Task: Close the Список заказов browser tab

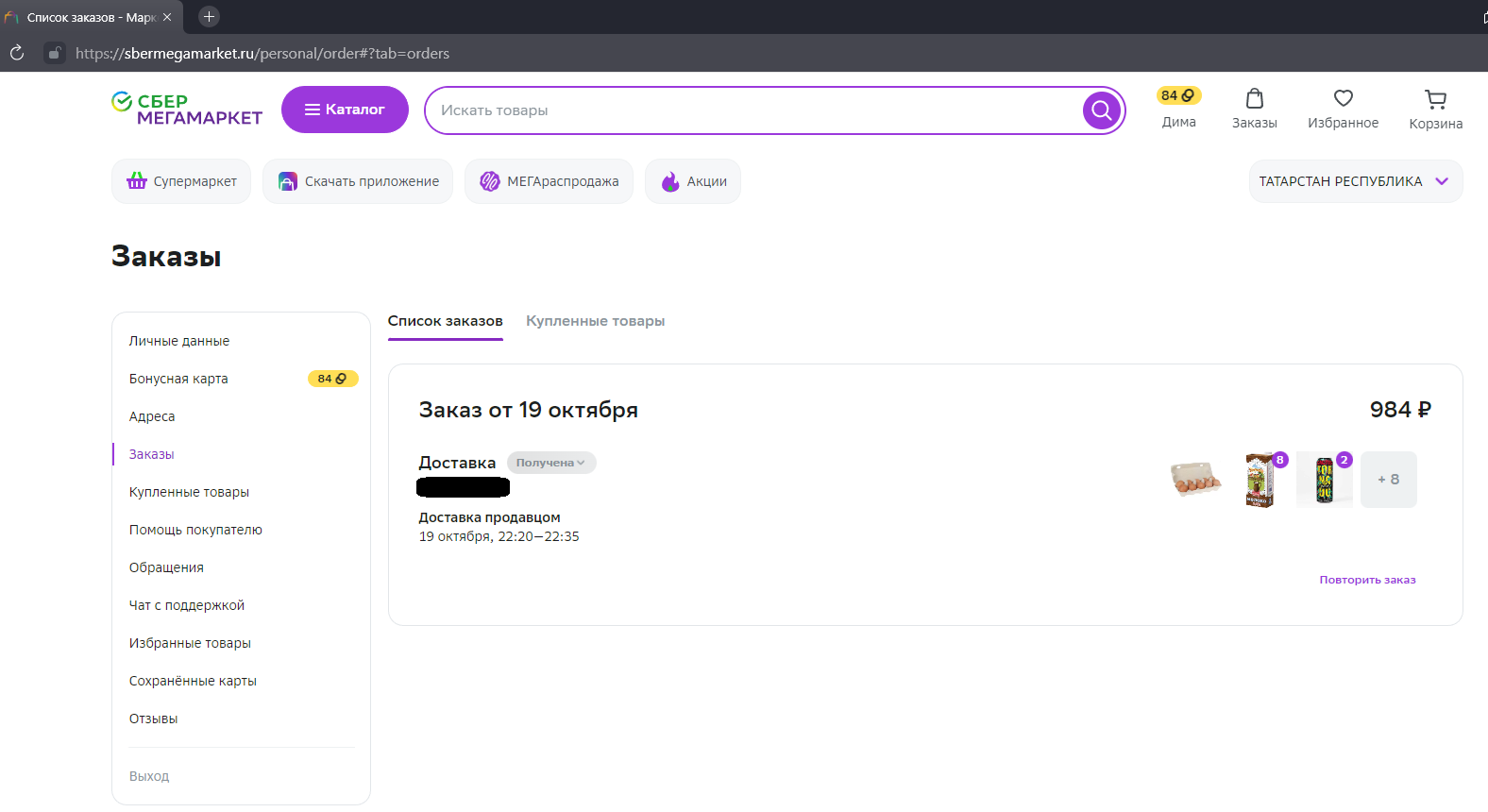Action: point(167,17)
